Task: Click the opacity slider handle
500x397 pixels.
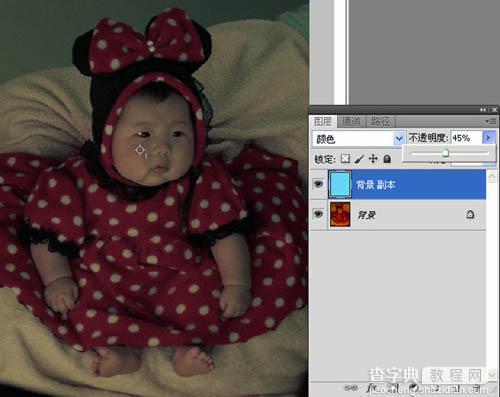Action: [x=445, y=153]
